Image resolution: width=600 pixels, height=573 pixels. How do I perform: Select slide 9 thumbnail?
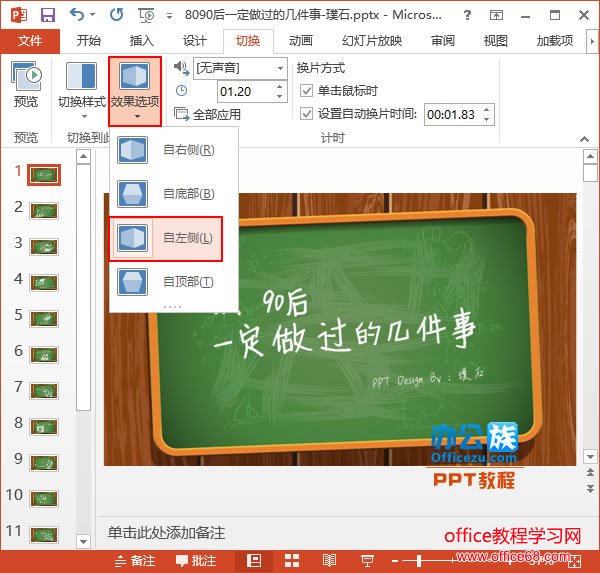click(44, 463)
